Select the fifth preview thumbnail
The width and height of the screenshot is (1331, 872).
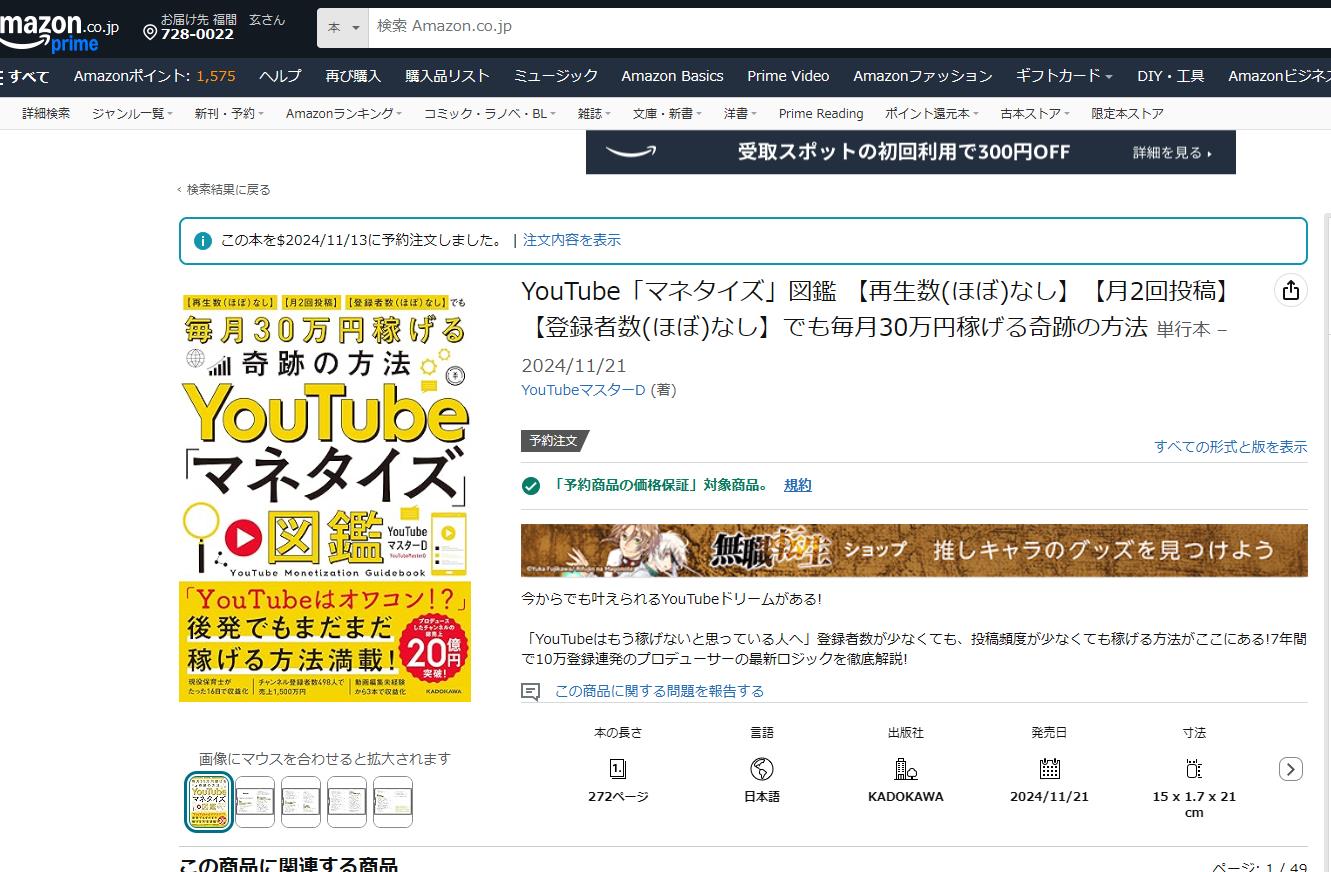point(393,802)
